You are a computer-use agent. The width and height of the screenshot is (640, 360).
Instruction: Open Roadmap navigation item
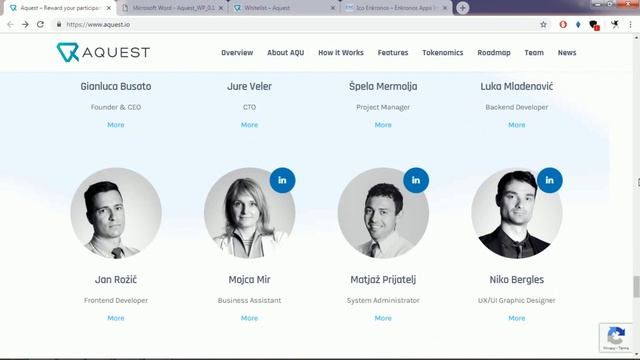[494, 53]
